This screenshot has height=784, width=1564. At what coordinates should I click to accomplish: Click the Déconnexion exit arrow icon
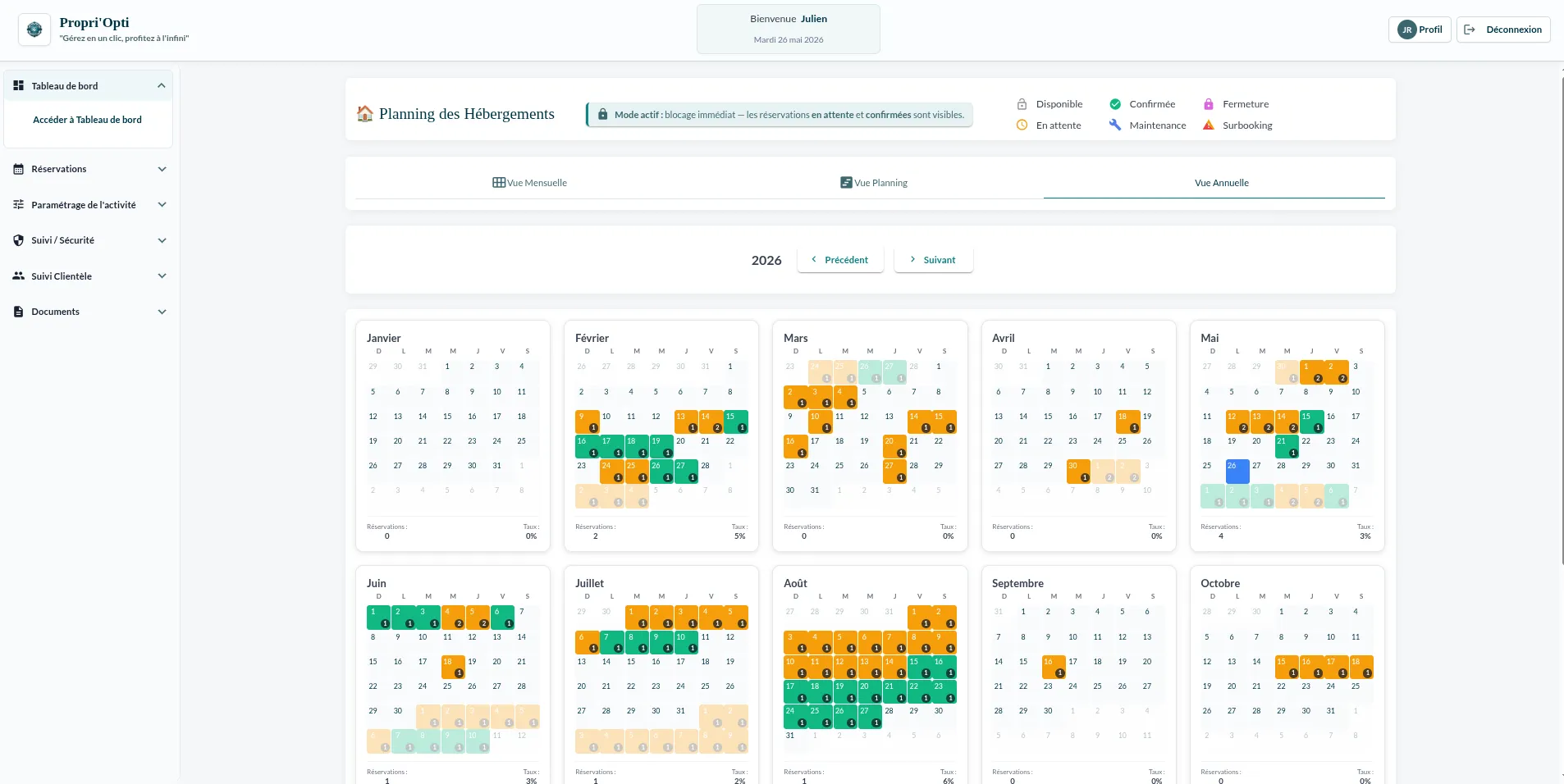coord(1470,30)
